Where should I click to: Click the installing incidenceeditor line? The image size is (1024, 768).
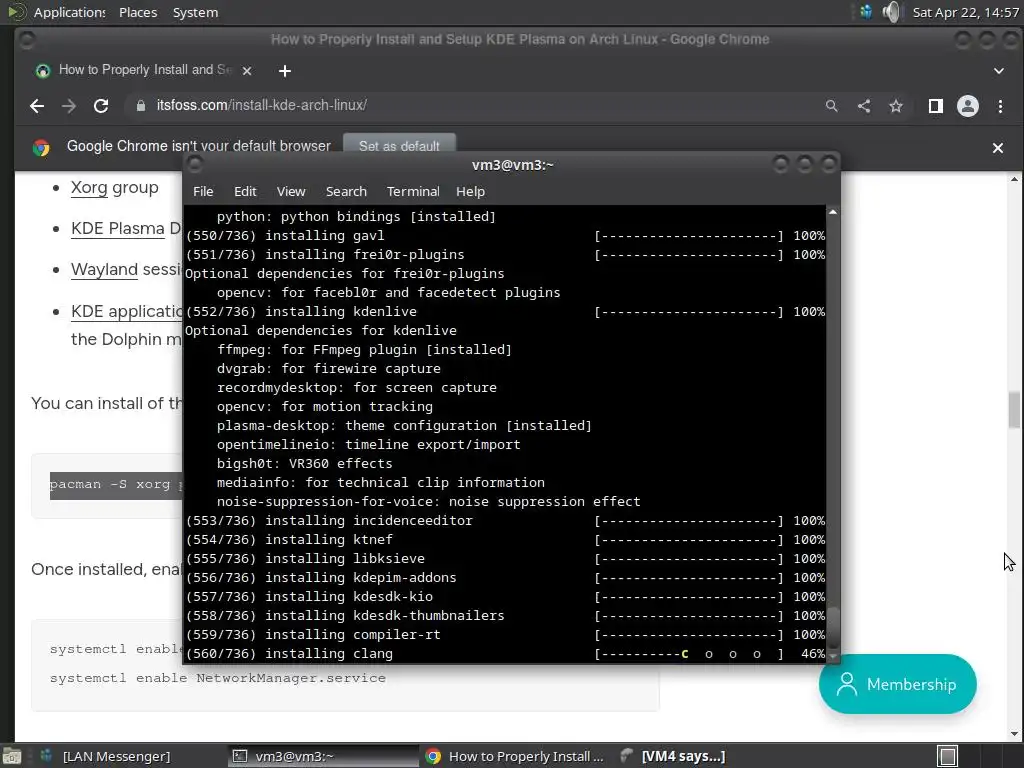(505, 520)
